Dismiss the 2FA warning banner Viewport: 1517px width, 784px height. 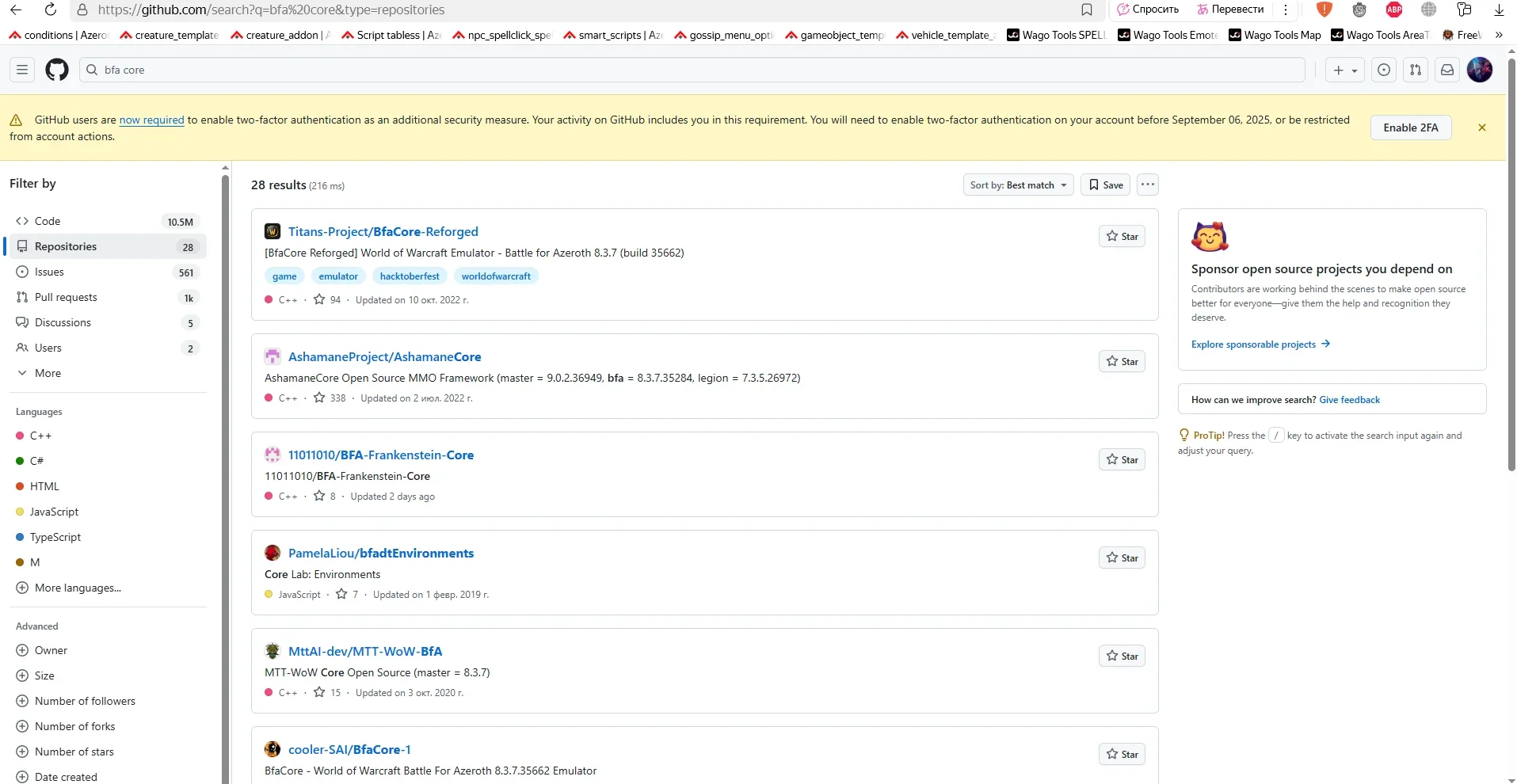(1482, 127)
